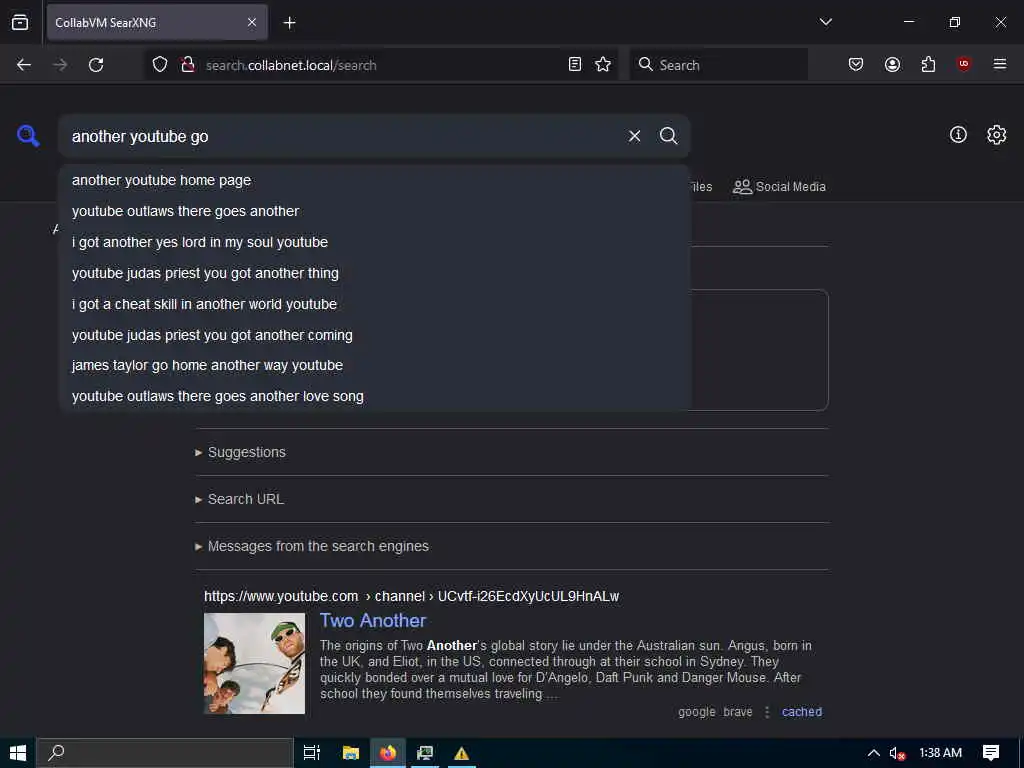This screenshot has width=1024, height=768.
Task: Open the clock showing 1:38 AM
Action: coord(940,753)
